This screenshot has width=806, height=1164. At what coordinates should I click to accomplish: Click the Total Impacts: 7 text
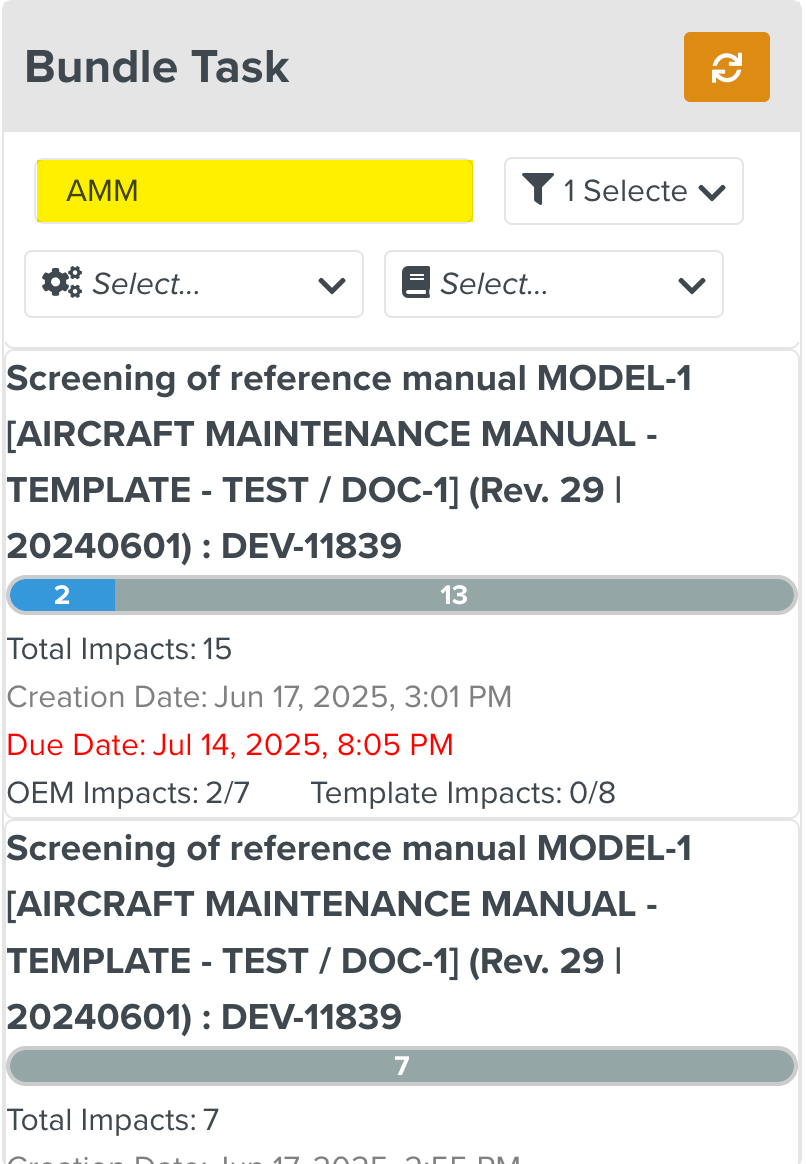112,1119
